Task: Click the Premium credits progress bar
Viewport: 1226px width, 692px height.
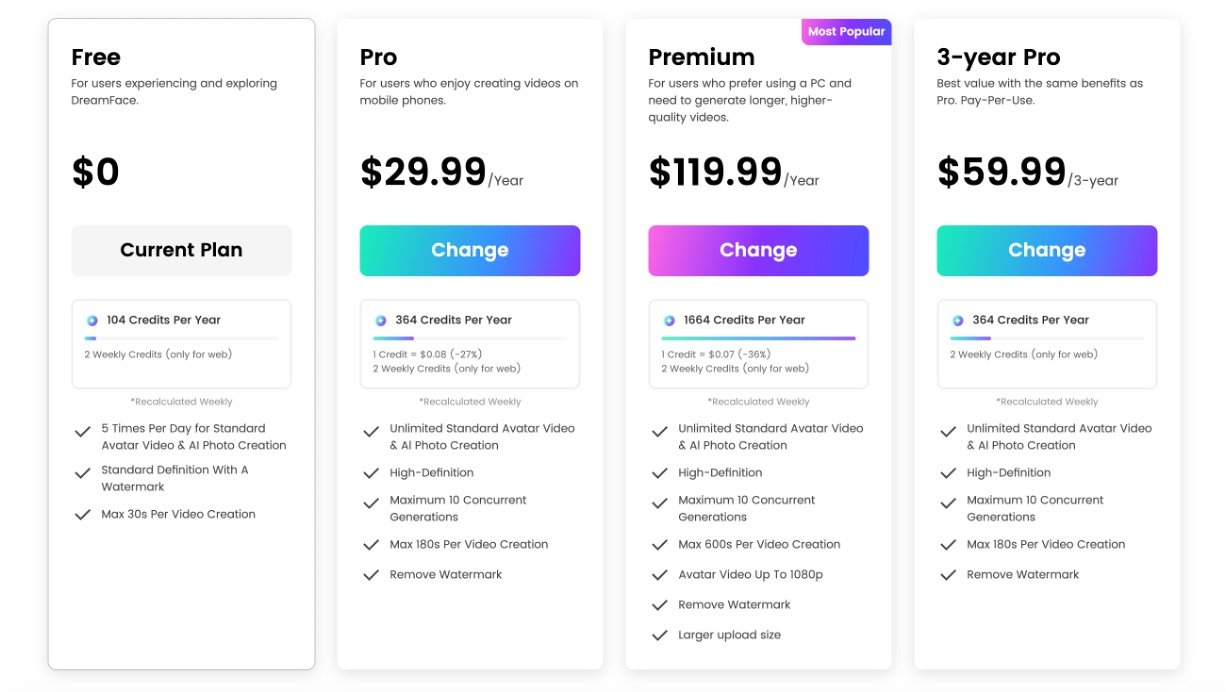Action: point(758,338)
